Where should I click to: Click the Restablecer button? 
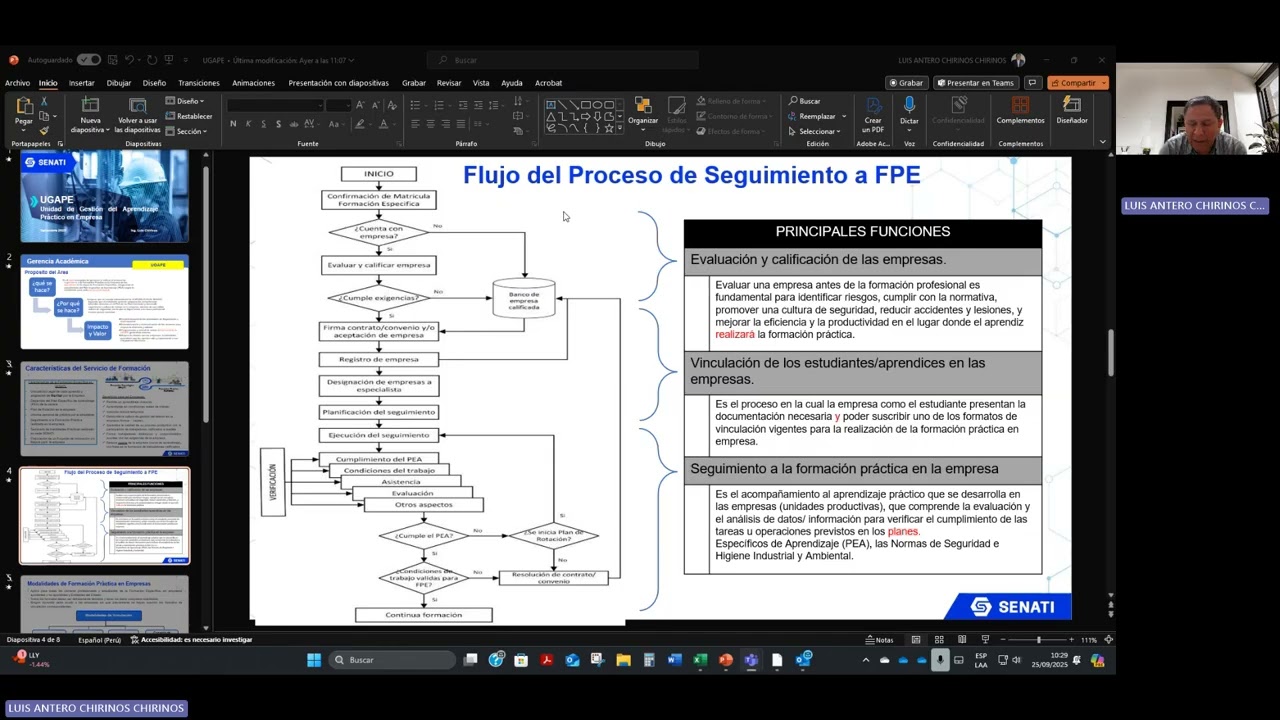point(189,116)
